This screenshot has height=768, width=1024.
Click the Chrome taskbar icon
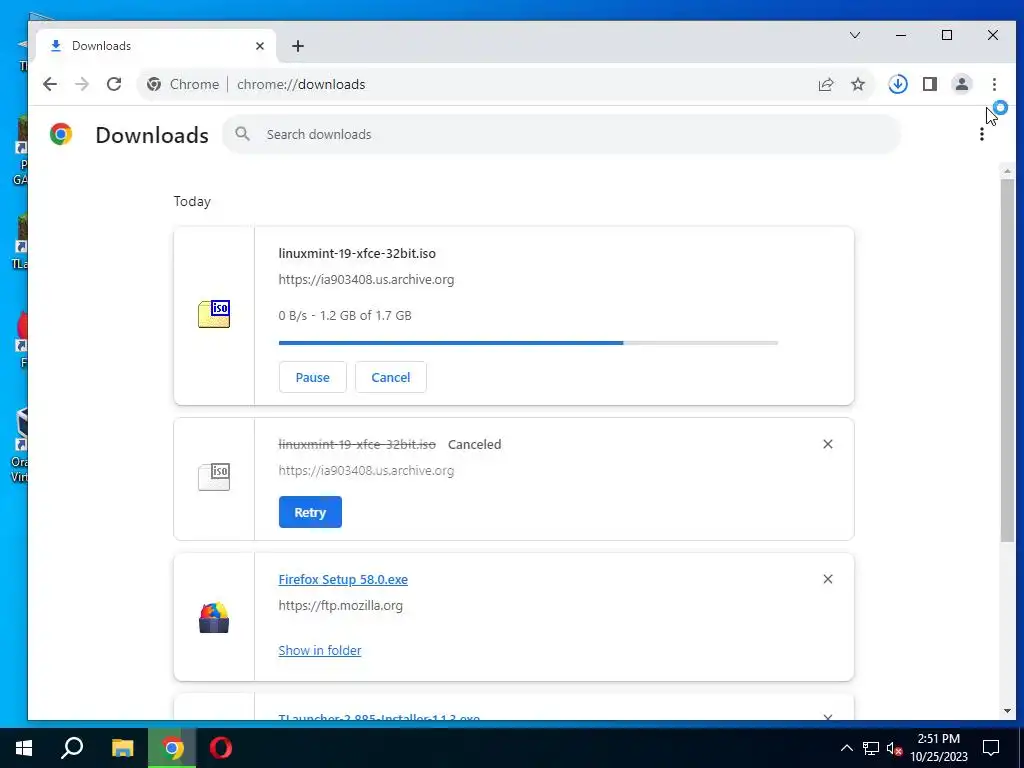(x=172, y=748)
